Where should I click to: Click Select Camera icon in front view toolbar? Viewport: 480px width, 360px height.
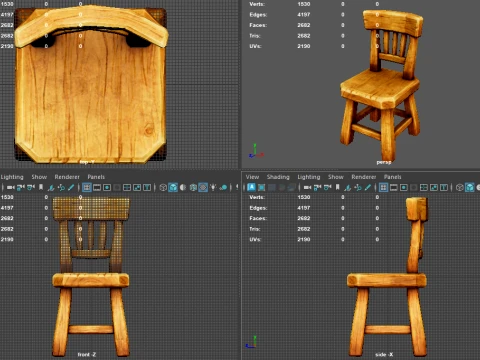[11, 187]
